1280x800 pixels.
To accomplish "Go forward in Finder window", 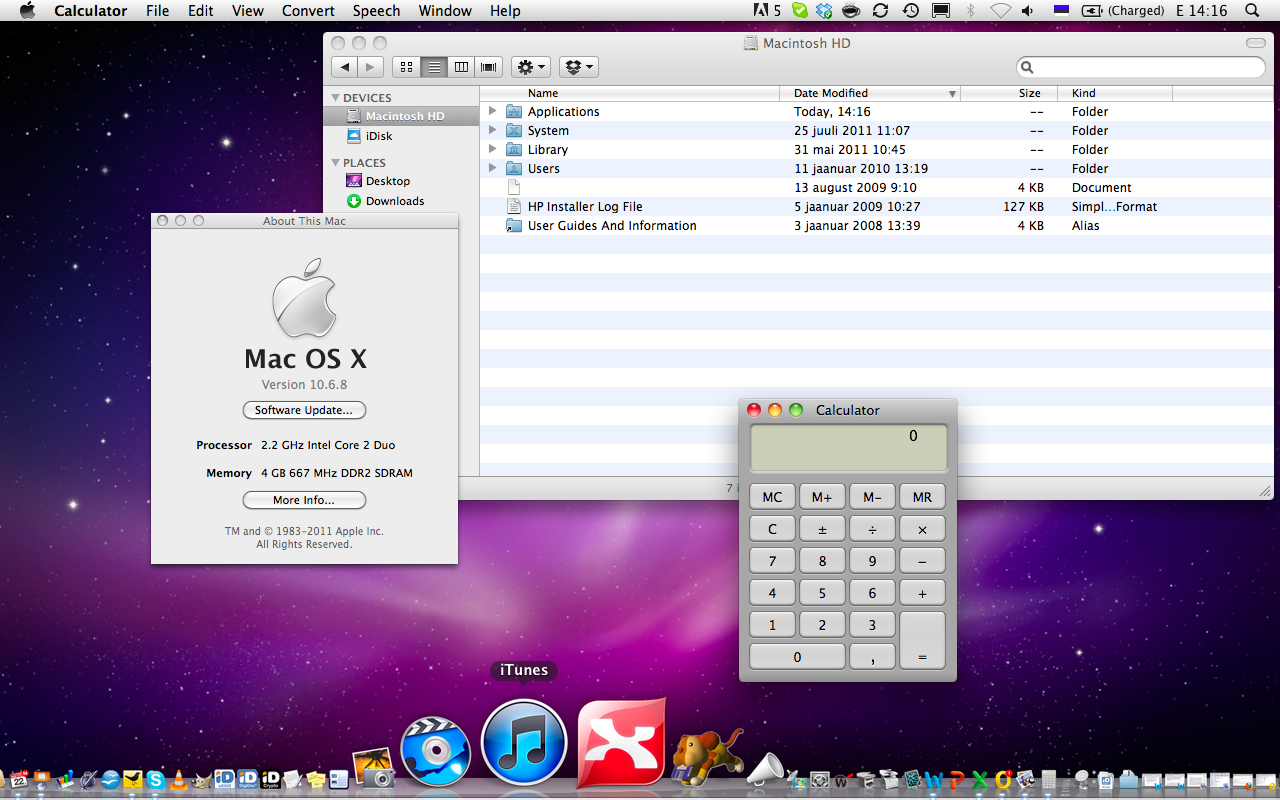I will tap(370, 67).
